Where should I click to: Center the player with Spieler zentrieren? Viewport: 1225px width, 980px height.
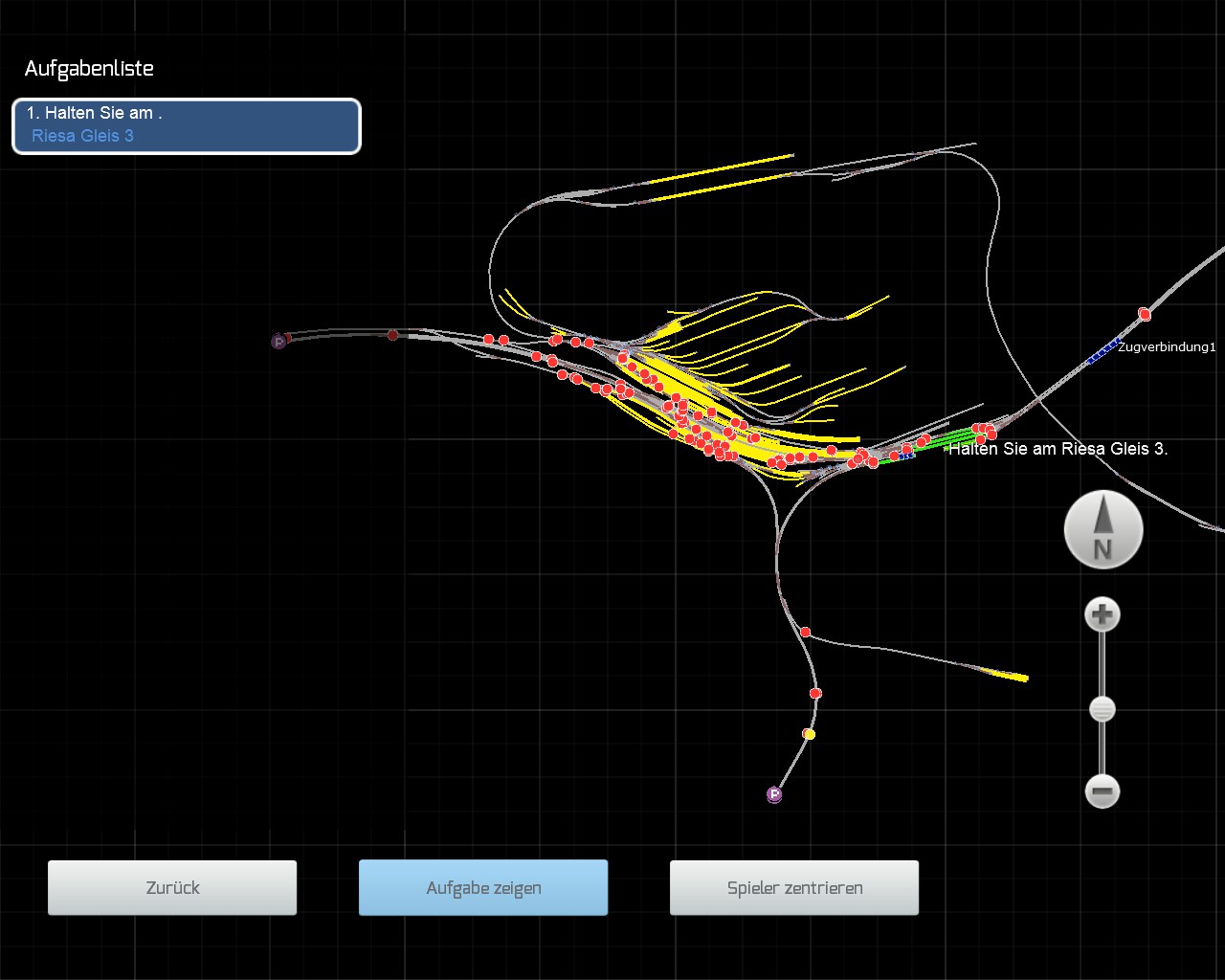click(x=794, y=888)
